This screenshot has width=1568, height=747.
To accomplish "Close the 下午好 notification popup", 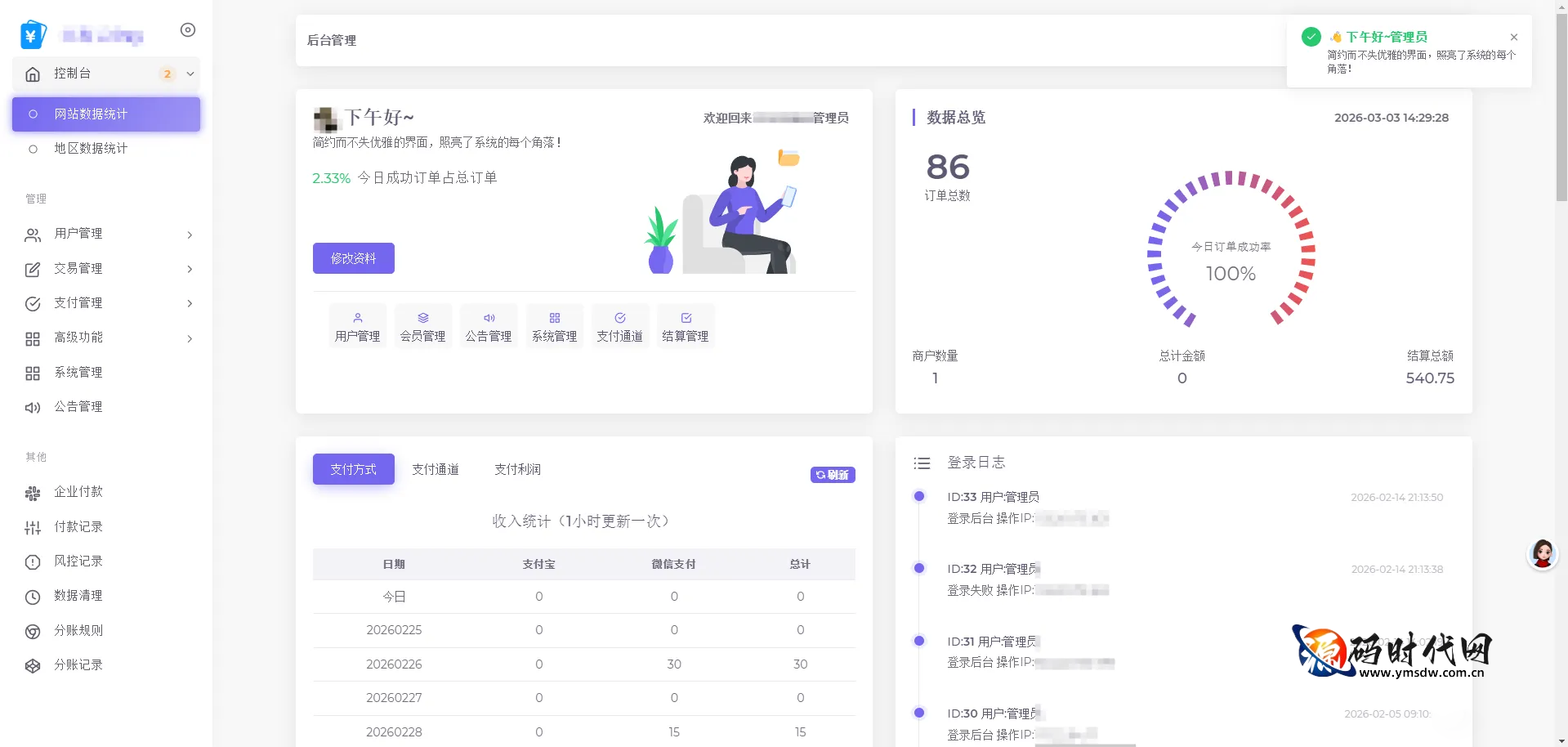I will (1514, 38).
